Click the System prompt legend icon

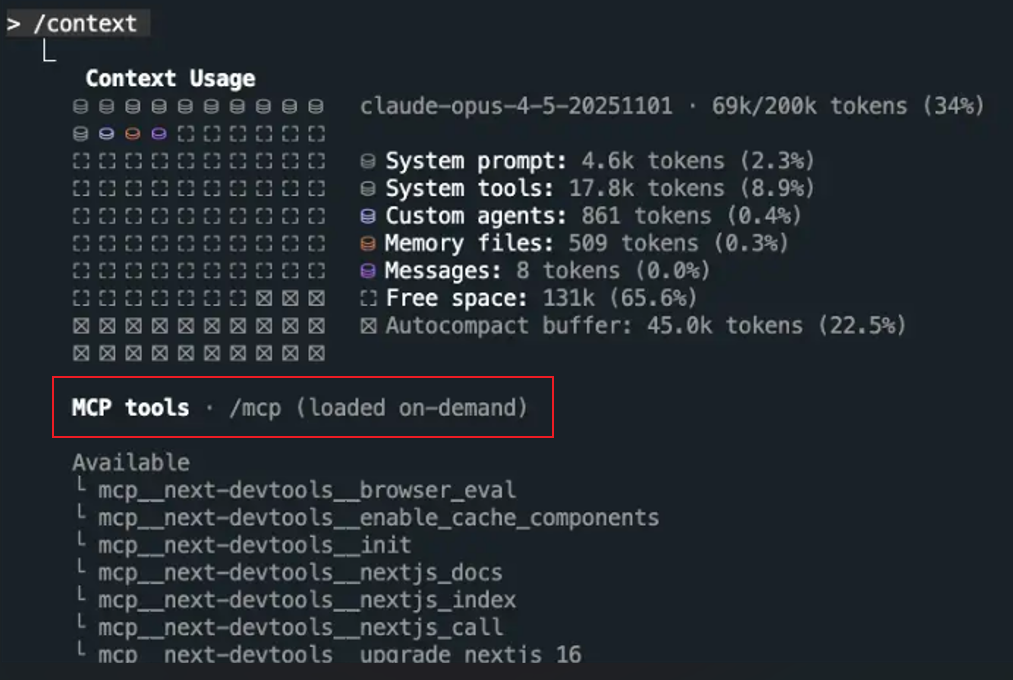pos(368,161)
